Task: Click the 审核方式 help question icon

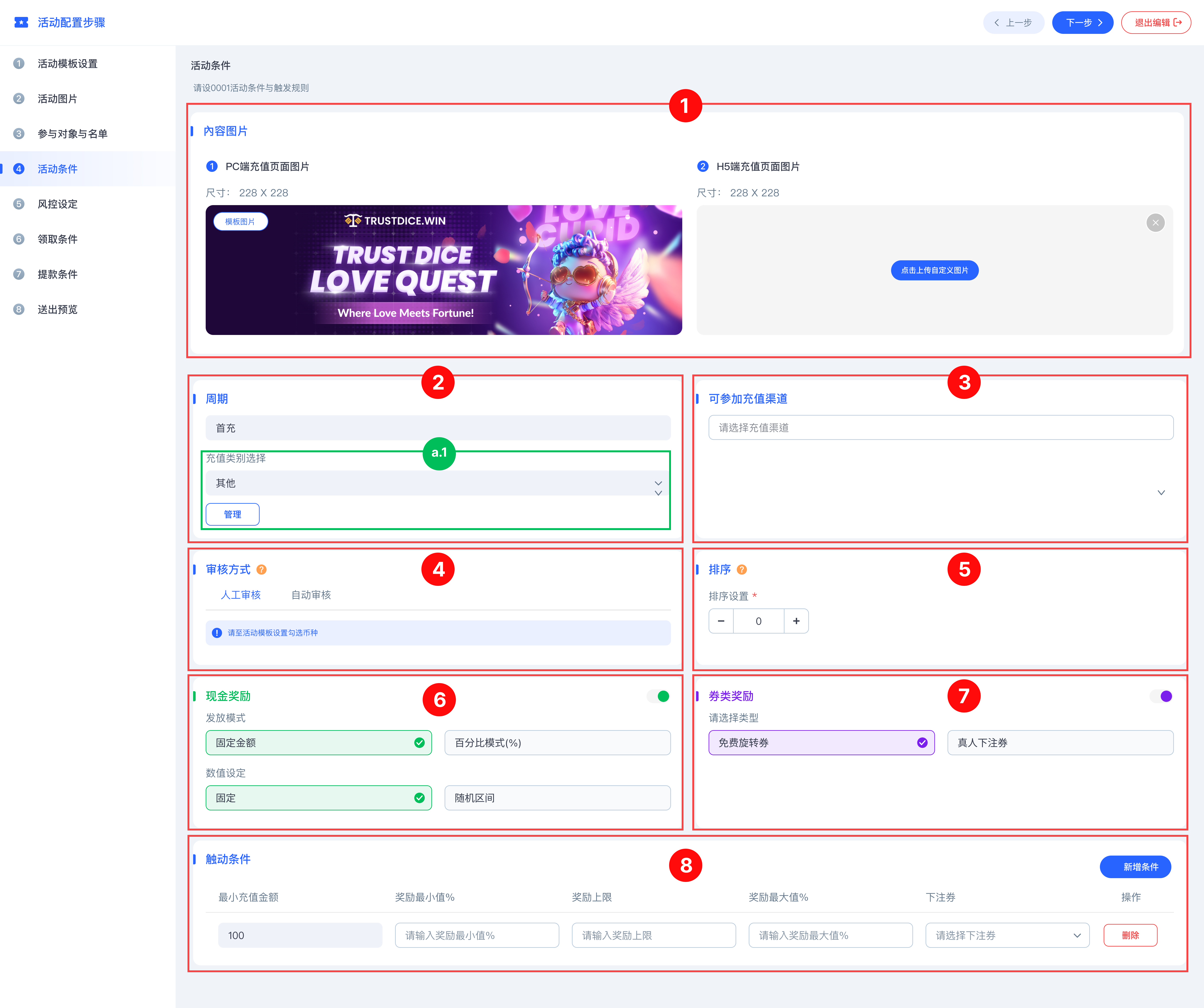Action: pos(261,569)
